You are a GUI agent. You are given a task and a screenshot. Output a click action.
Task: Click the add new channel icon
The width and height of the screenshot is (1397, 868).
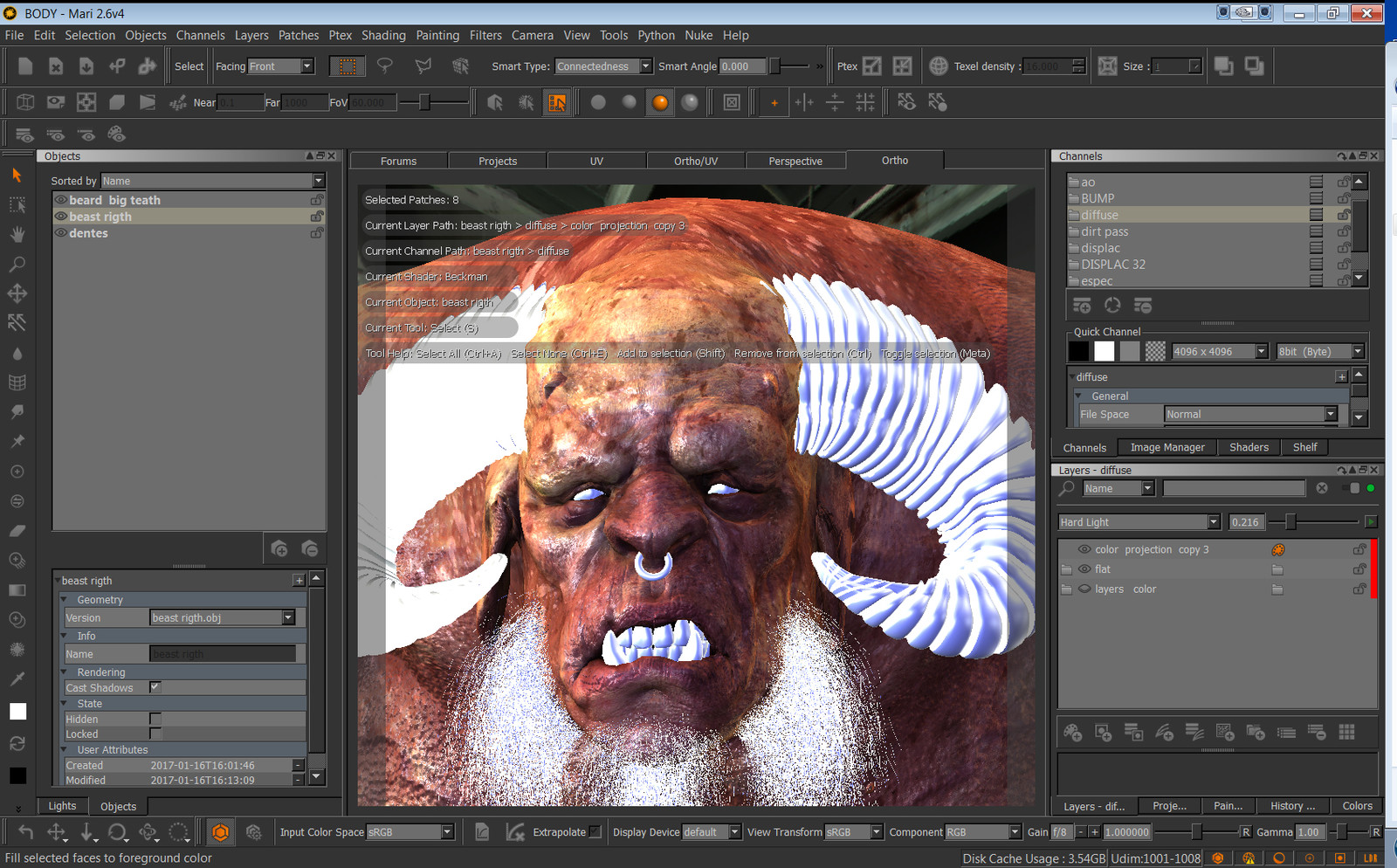click(x=1082, y=306)
